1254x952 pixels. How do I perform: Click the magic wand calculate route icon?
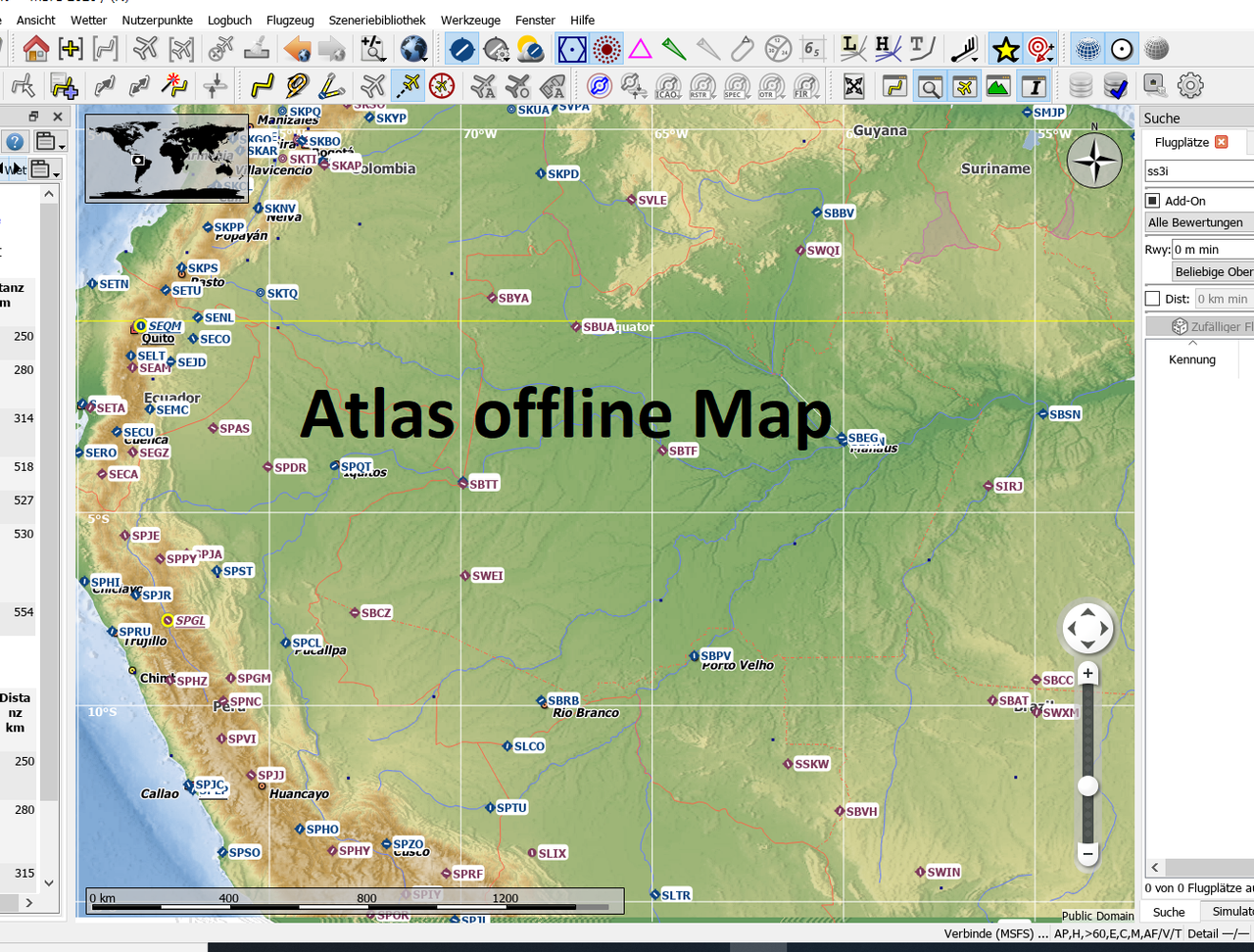pyautogui.click(x=175, y=86)
